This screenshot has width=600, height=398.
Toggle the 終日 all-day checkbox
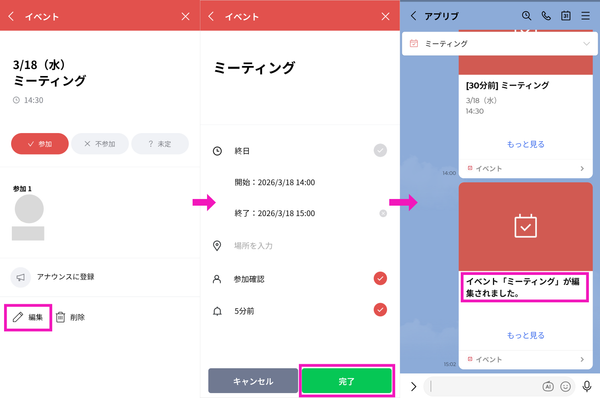[380, 150]
